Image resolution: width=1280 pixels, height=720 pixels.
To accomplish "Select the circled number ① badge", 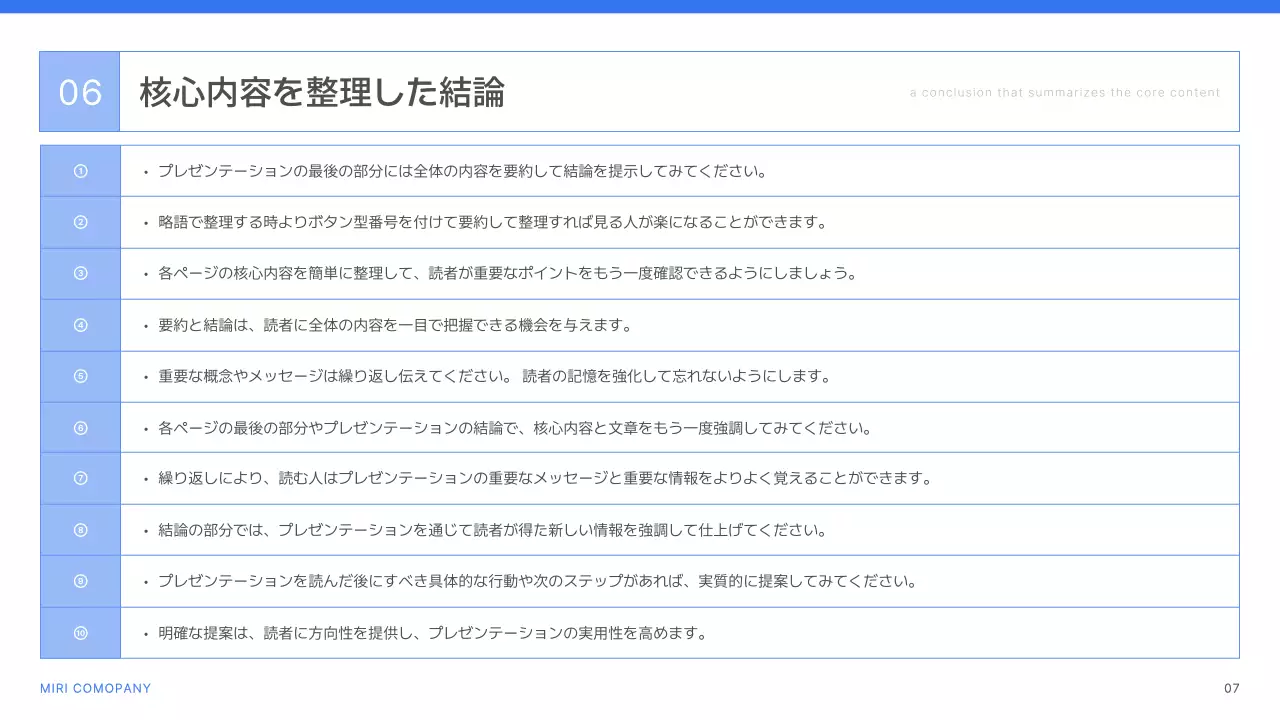I will (x=79, y=170).
